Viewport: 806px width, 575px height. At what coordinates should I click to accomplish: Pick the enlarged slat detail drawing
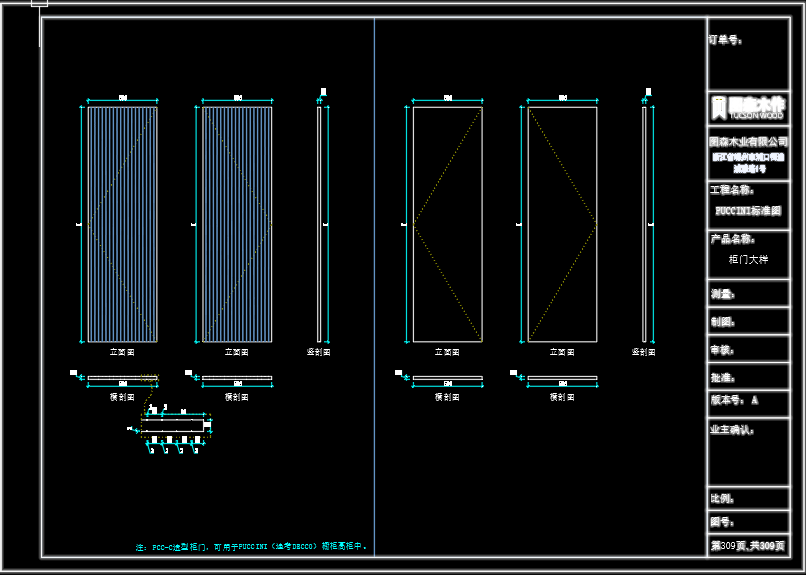[x=172, y=425]
